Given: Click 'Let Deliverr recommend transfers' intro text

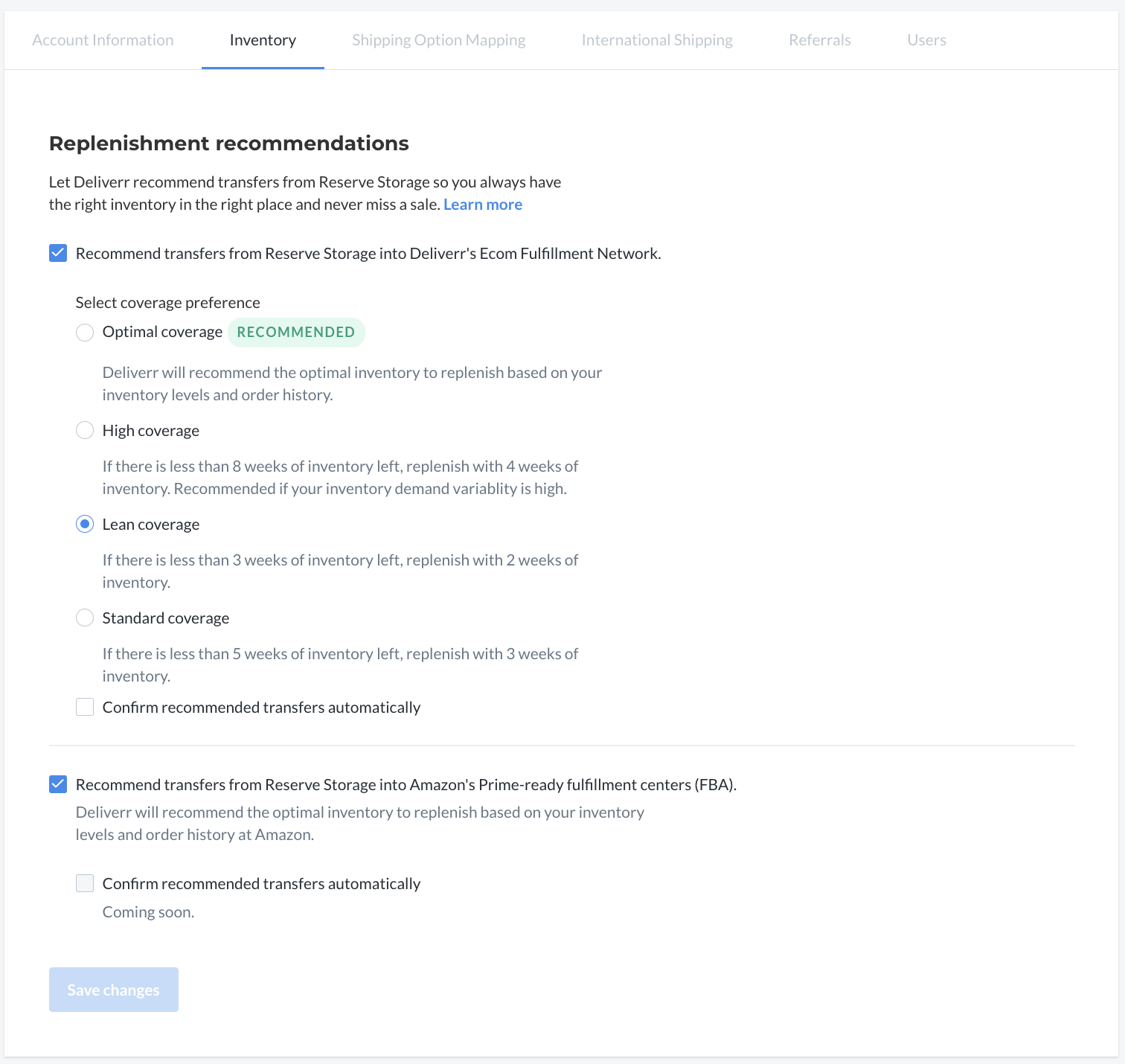Looking at the screenshot, I should (x=305, y=193).
